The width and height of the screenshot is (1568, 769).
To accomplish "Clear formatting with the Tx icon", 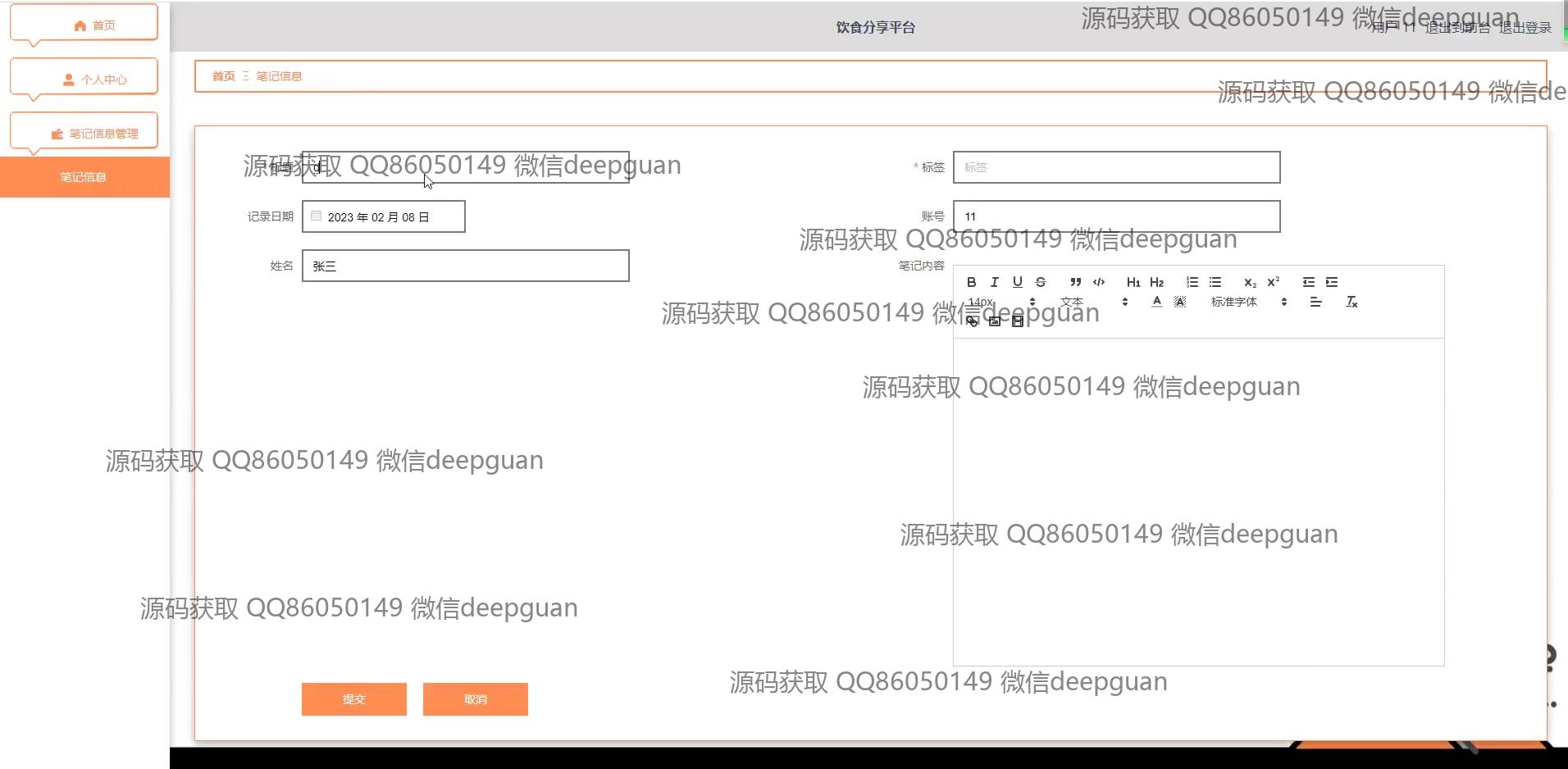I will tap(1351, 302).
